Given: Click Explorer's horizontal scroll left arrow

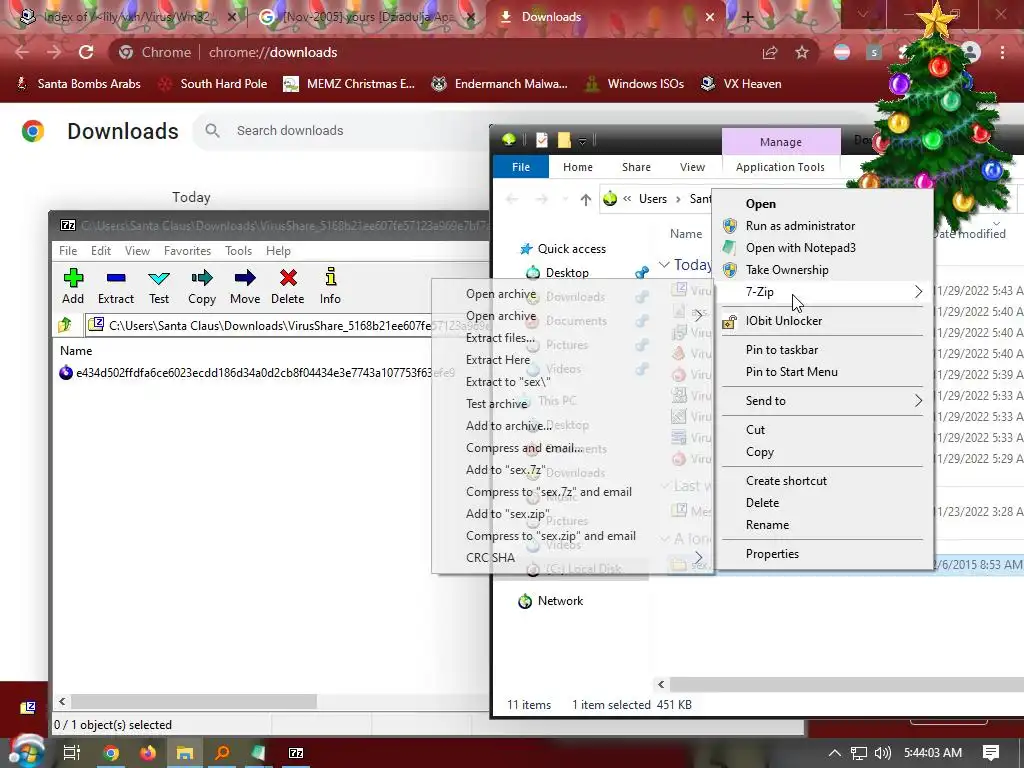Looking at the screenshot, I should 661,684.
